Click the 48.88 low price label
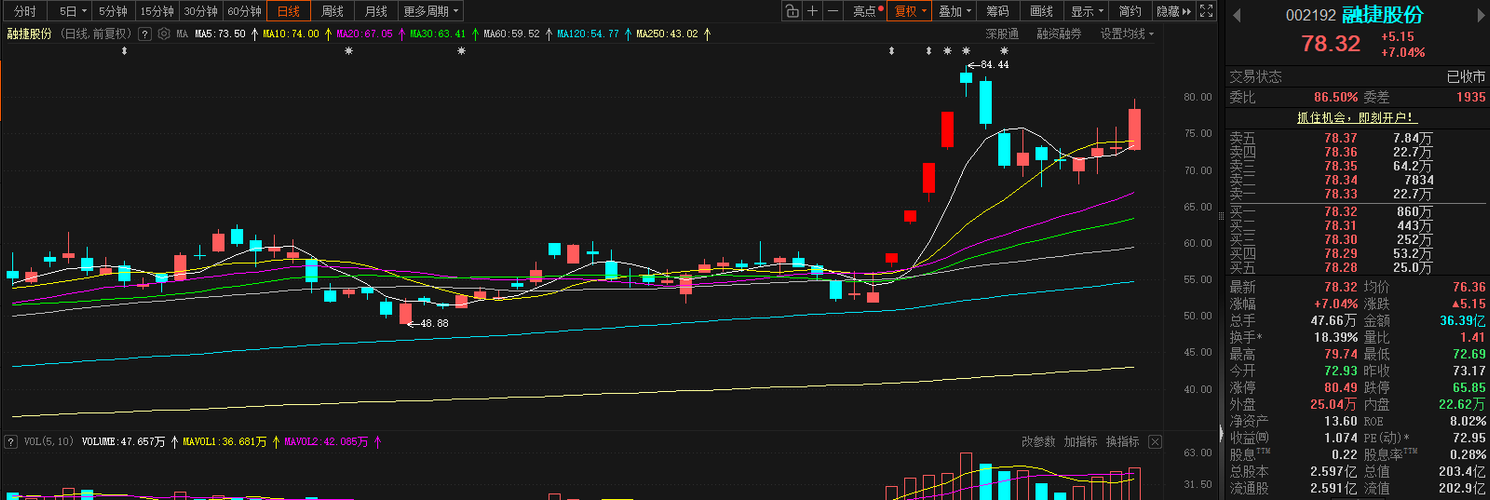The height and width of the screenshot is (500, 1490). (434, 323)
